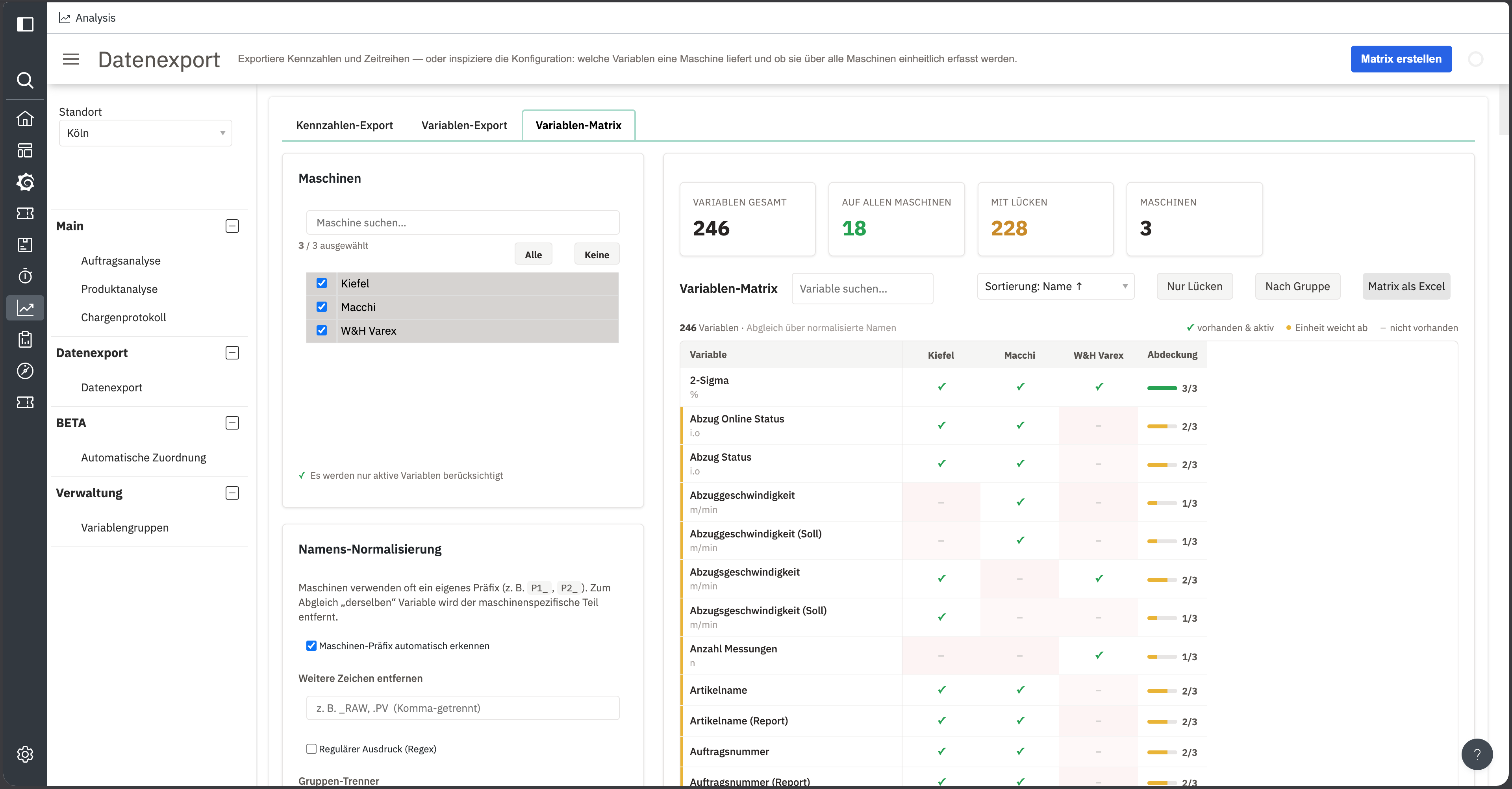Click the Keine machines button
1512x789 pixels.
(597, 254)
